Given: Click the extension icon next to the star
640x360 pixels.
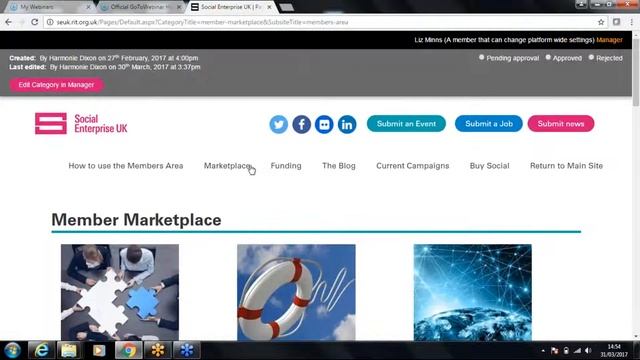Looking at the screenshot, I should [x=616, y=22].
